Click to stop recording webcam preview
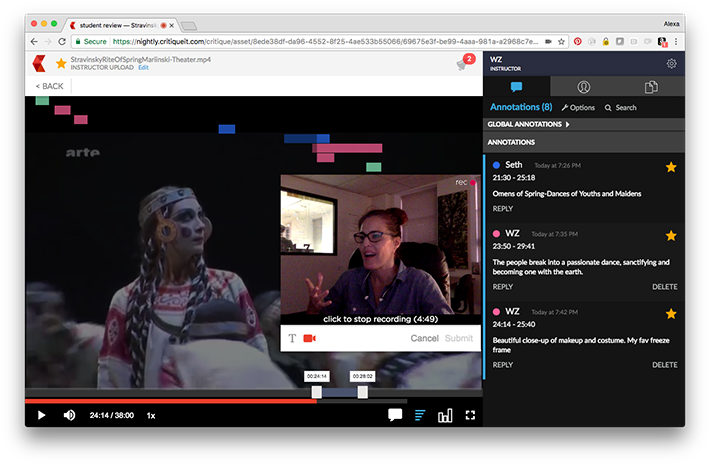The image size is (709, 464). pos(380,319)
